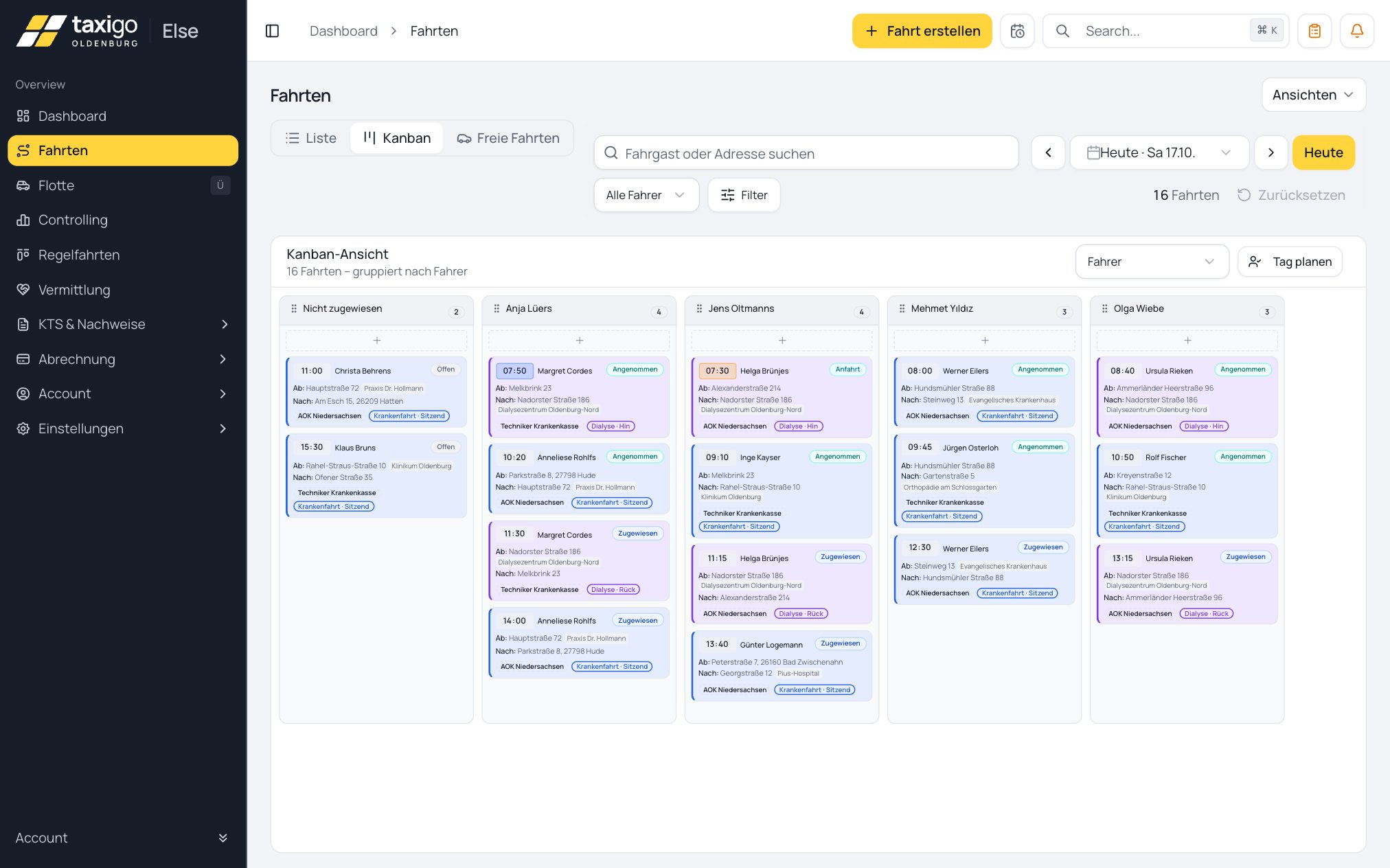
Task: Open Regelfahrten in the sidebar
Action: pos(123,255)
